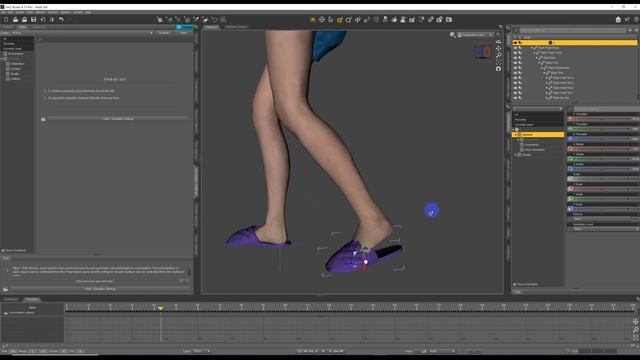
Task: Click the Favorites filter in the left pane
Action: (17, 44)
